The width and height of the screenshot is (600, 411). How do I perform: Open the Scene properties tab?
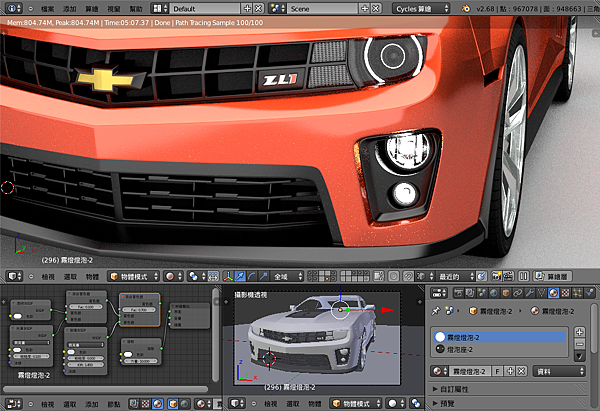tap(482, 294)
